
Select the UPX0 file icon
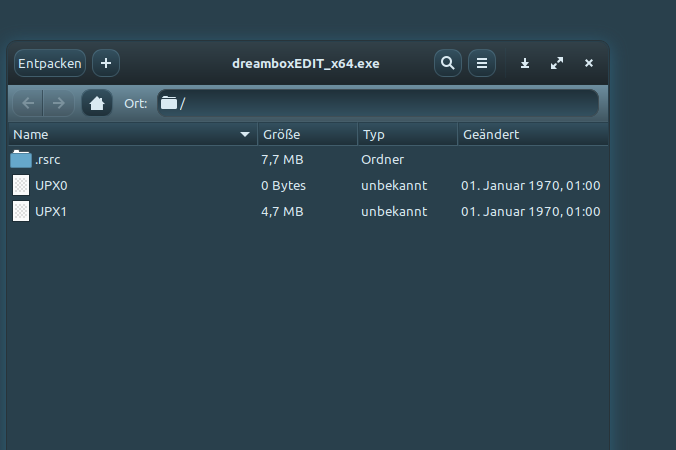point(21,185)
